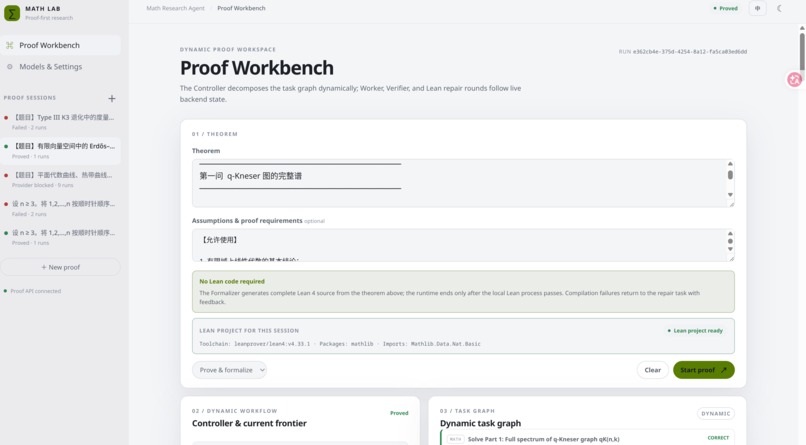
Task: Click the Lean Toolchain info line
Action: point(340,344)
